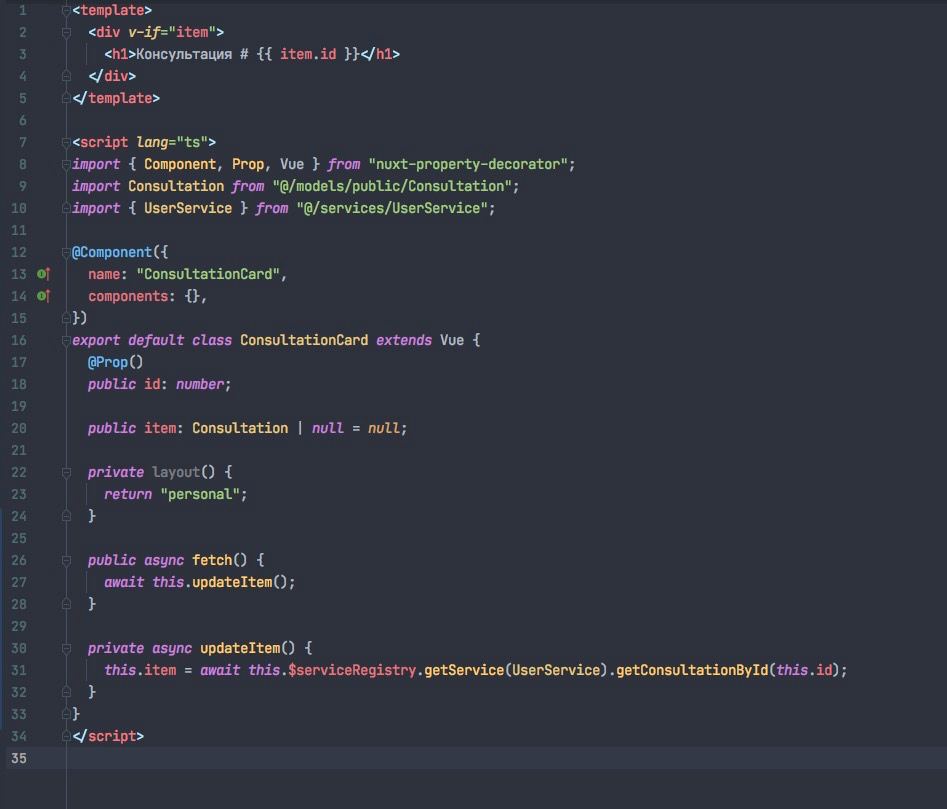The width and height of the screenshot is (947, 809).
Task: Click the closing </template> fold marker on line 5
Action: point(66,98)
